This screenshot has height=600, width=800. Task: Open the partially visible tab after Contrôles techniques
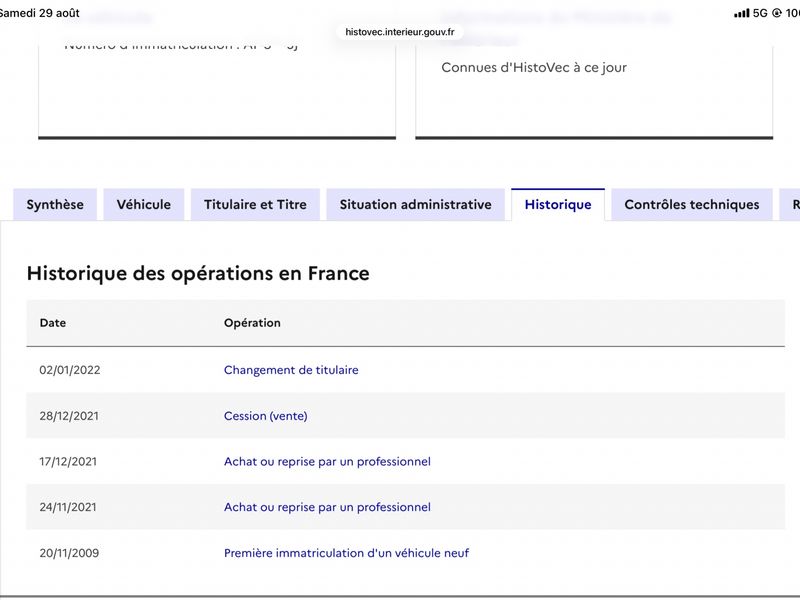pos(791,205)
